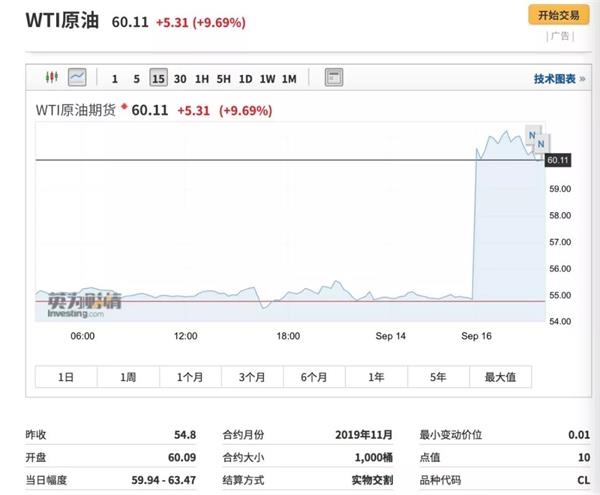The height and width of the screenshot is (495, 600).
Task: Click the contract month 2019年11月
Action: coord(364,435)
